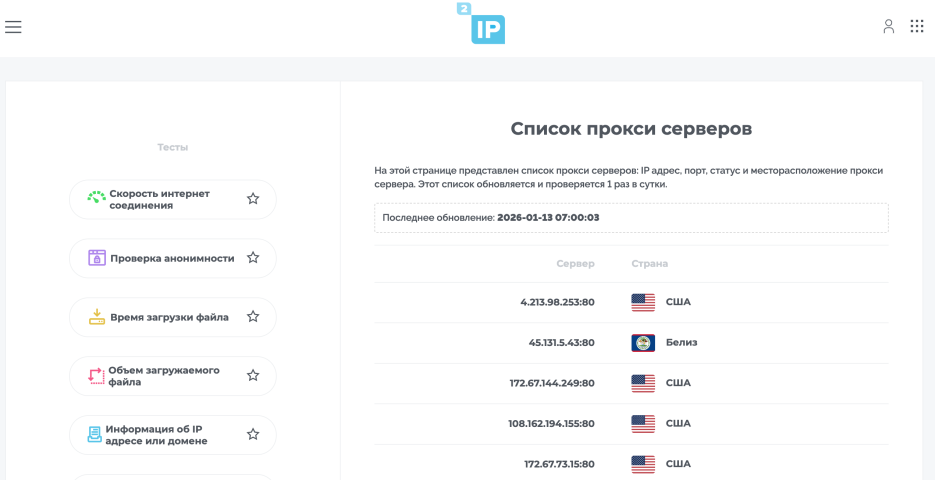
Task: Click the file download time icon
Action: click(97, 317)
